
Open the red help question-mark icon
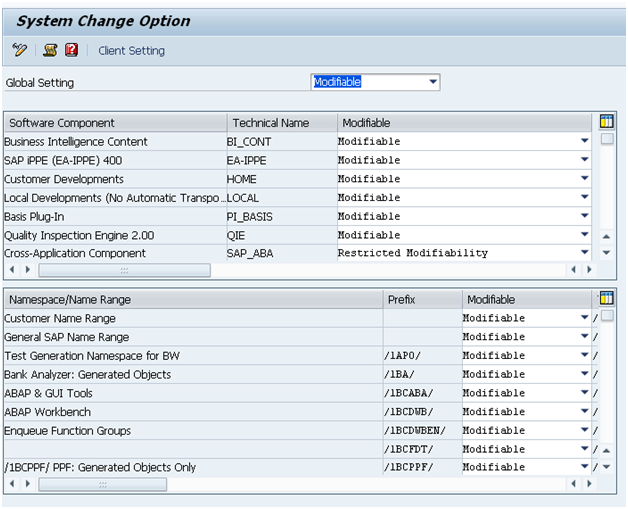coord(72,50)
